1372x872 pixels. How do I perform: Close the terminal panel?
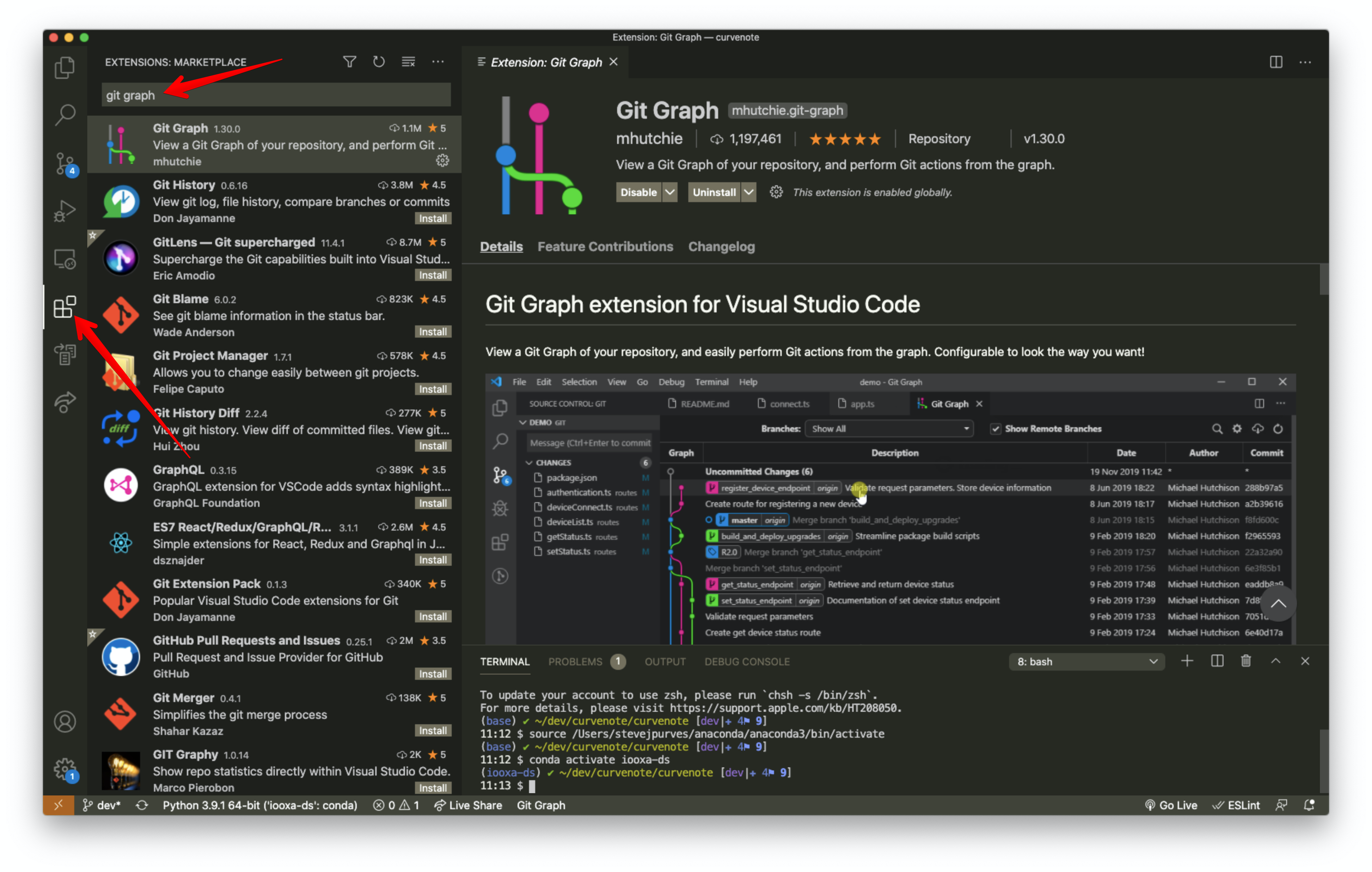click(1305, 661)
